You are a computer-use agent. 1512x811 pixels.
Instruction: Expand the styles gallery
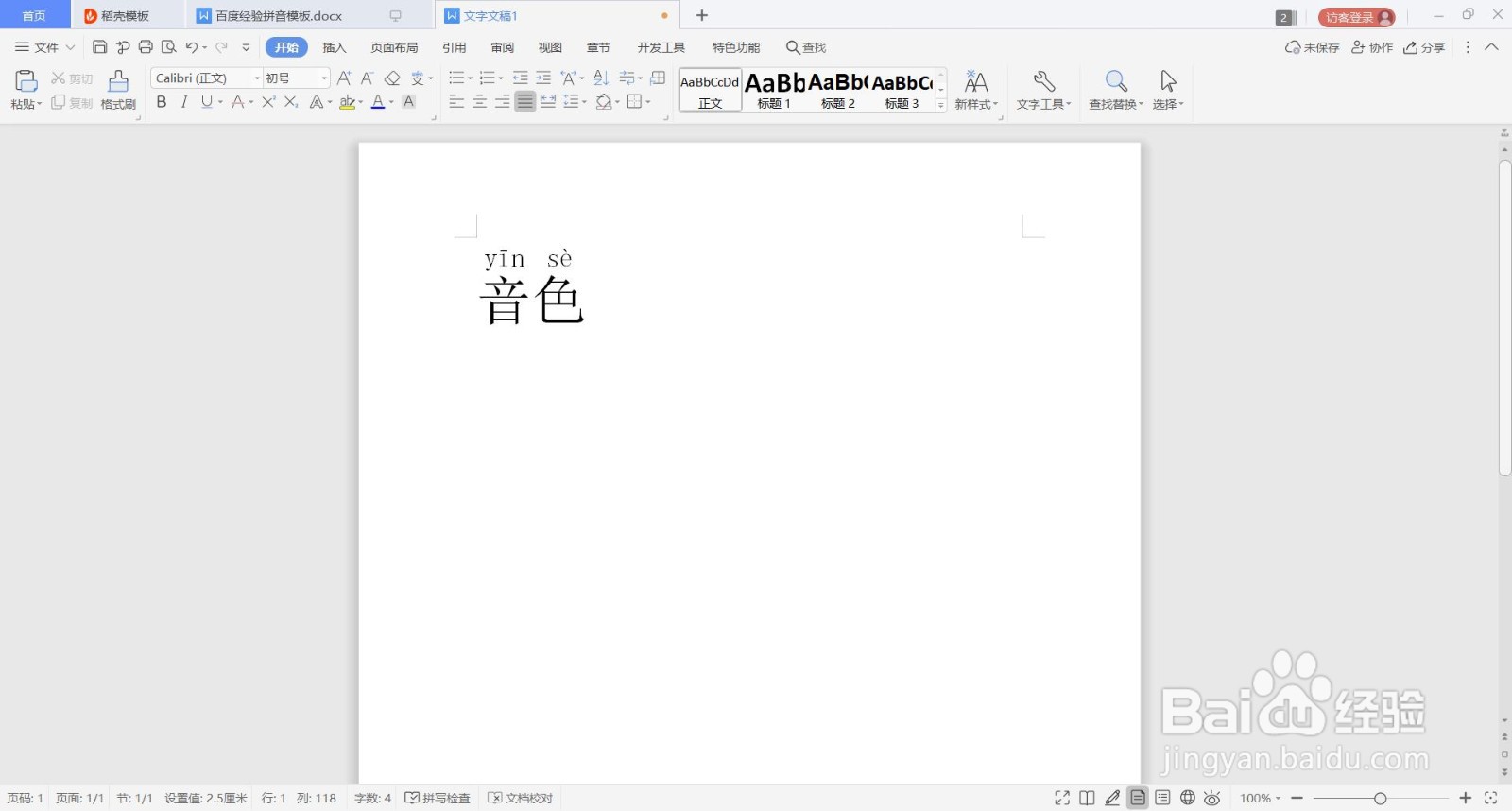(940, 106)
